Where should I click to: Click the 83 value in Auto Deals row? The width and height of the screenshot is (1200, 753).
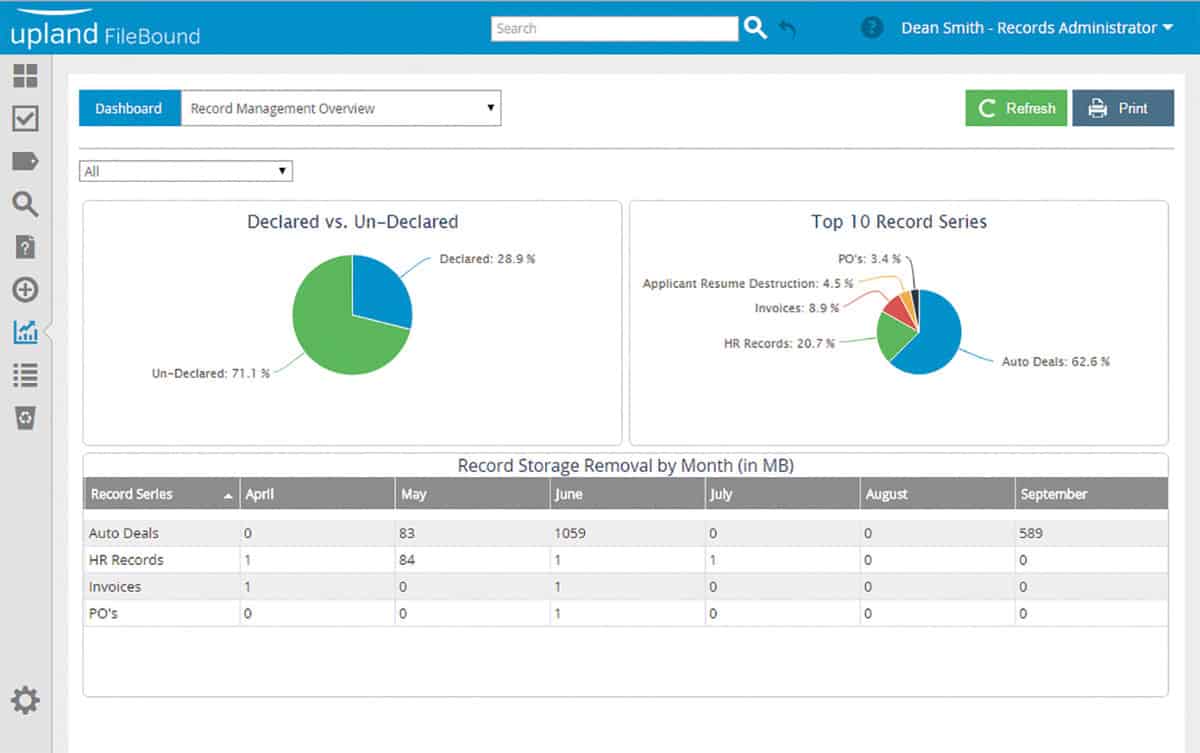407,533
